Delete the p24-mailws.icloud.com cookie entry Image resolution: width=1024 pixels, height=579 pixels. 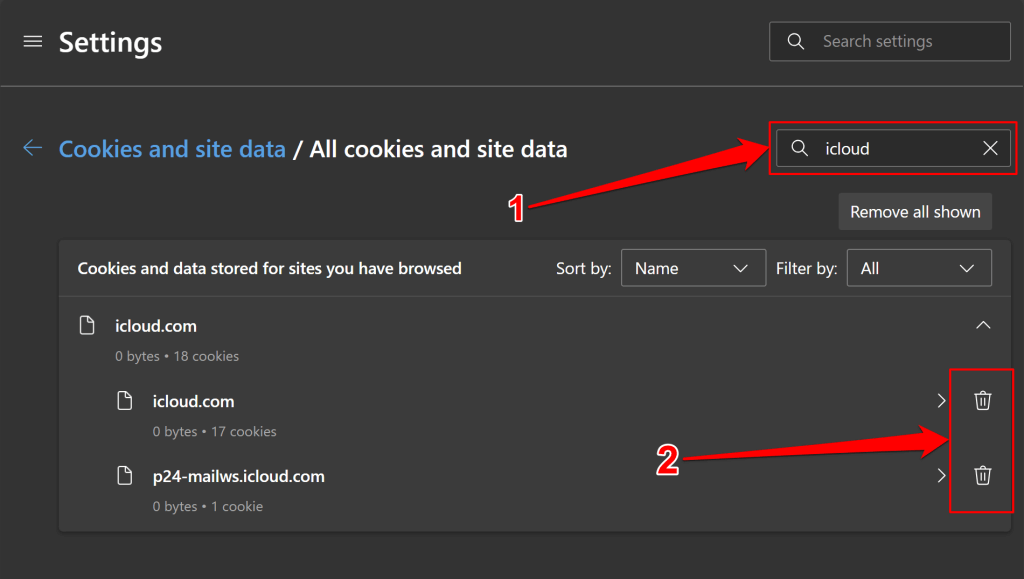[x=983, y=476]
